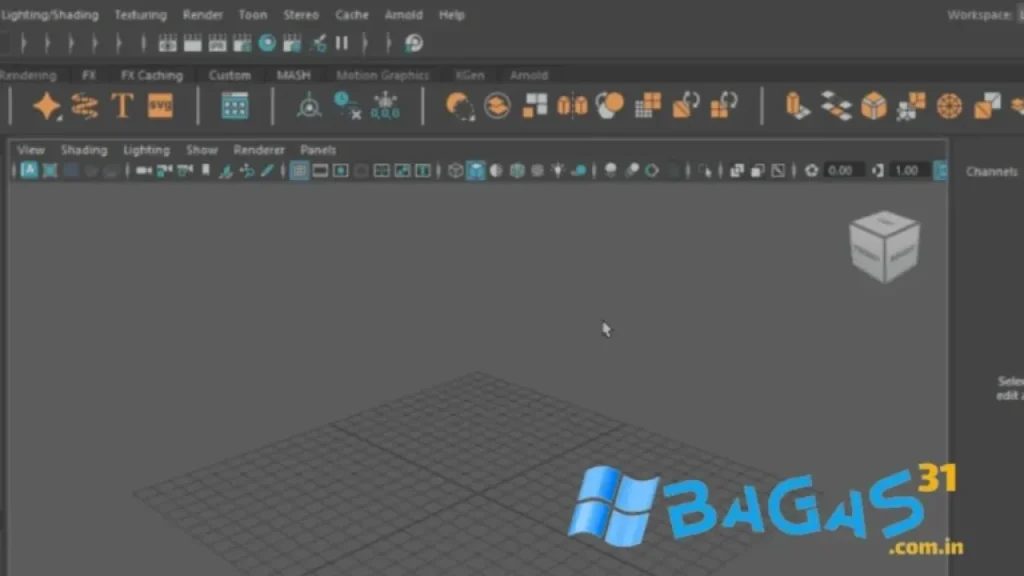The width and height of the screenshot is (1024, 576).
Task: Click overlapping orange and grey circles icon
Action: pos(610,105)
